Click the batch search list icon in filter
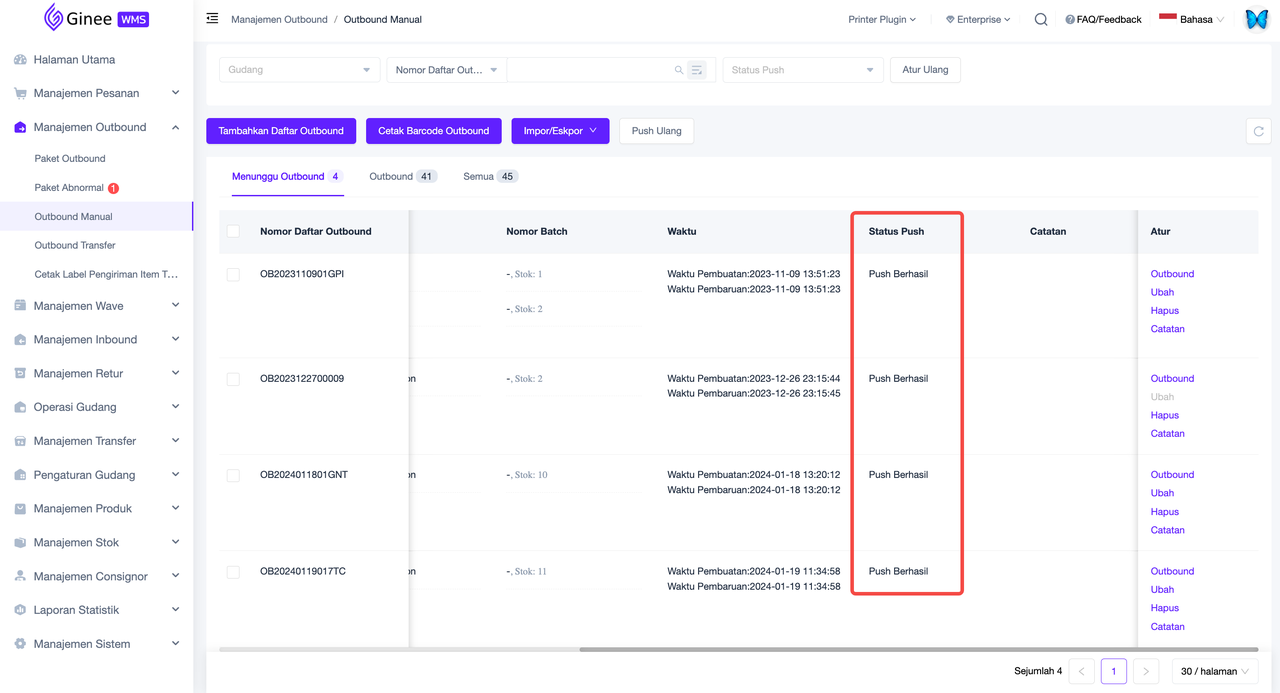 coord(697,70)
